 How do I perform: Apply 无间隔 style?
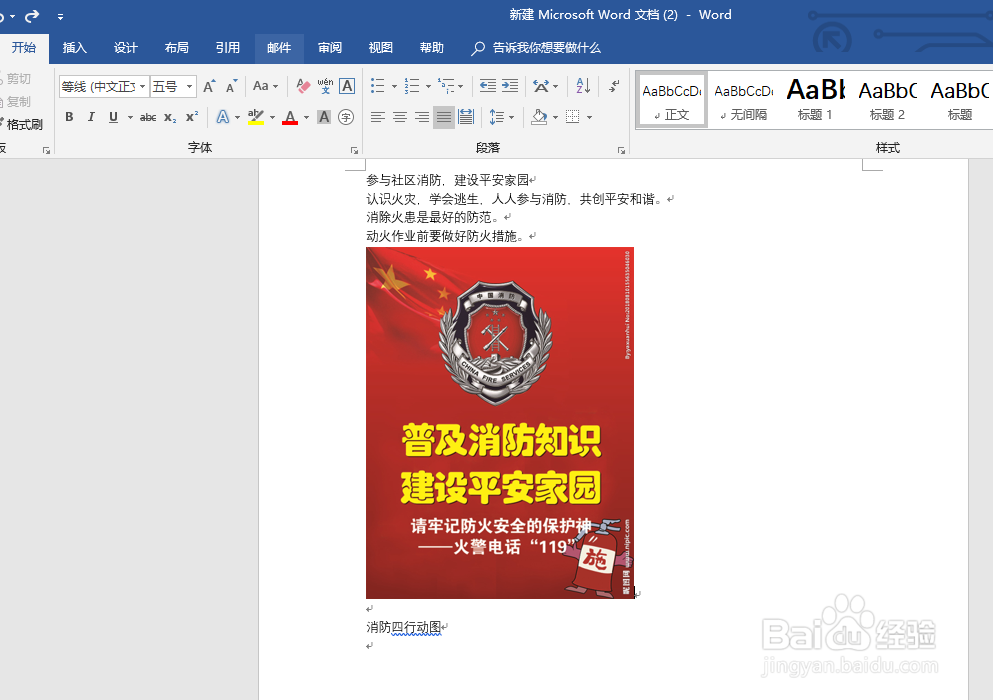[x=743, y=100]
